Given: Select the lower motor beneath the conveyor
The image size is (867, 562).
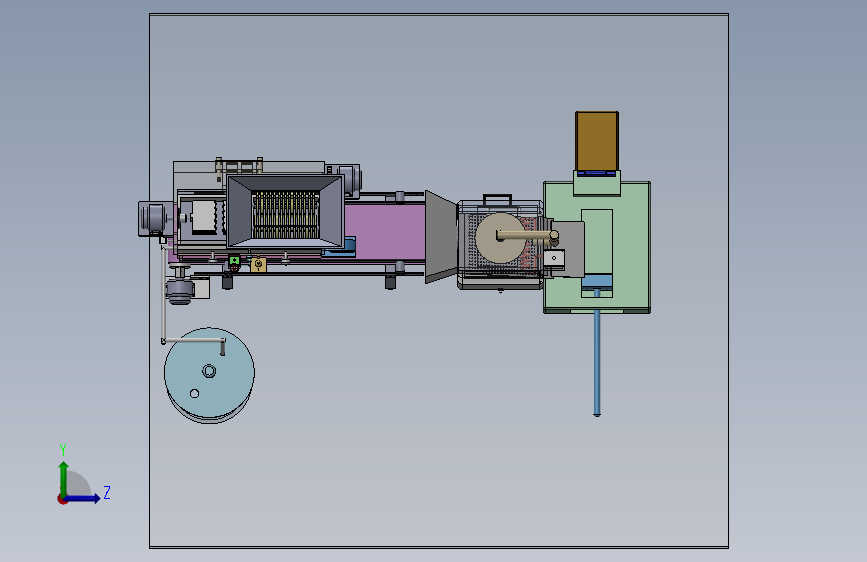Looking at the screenshot, I should click(x=180, y=287).
